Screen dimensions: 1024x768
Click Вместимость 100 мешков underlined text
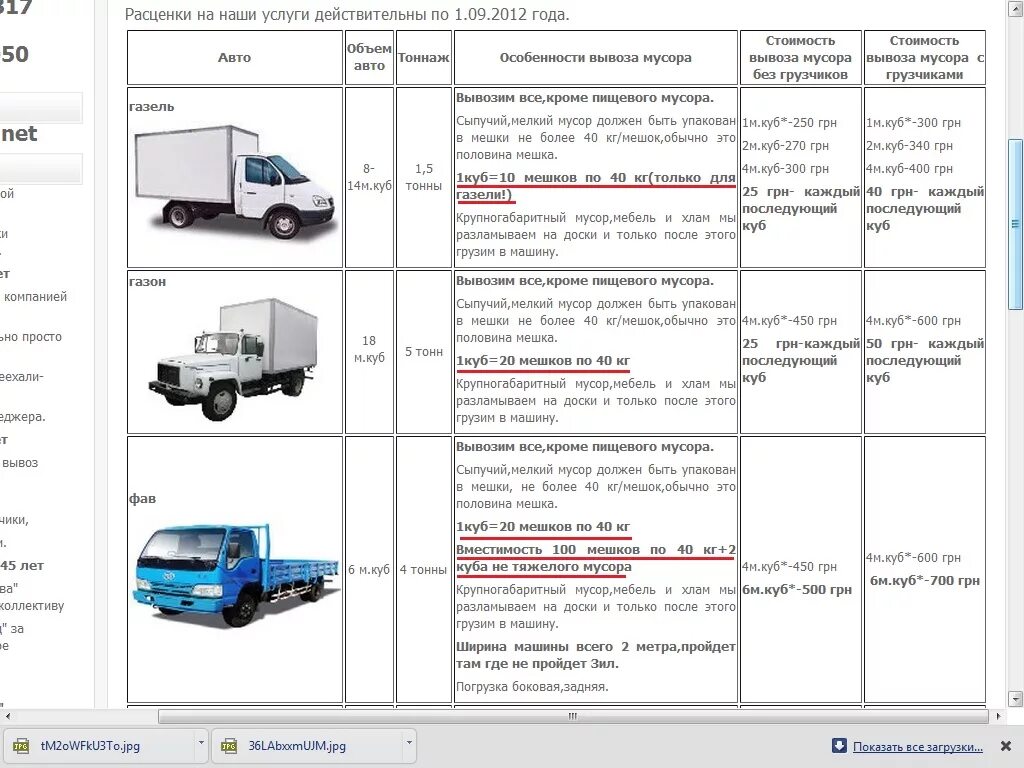(x=596, y=558)
